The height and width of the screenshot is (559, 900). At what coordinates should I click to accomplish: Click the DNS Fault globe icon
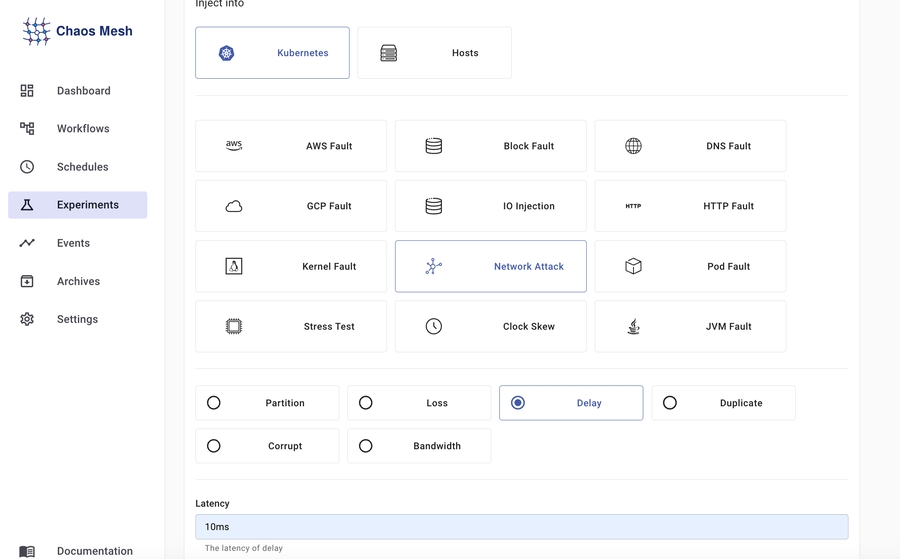[633, 146]
